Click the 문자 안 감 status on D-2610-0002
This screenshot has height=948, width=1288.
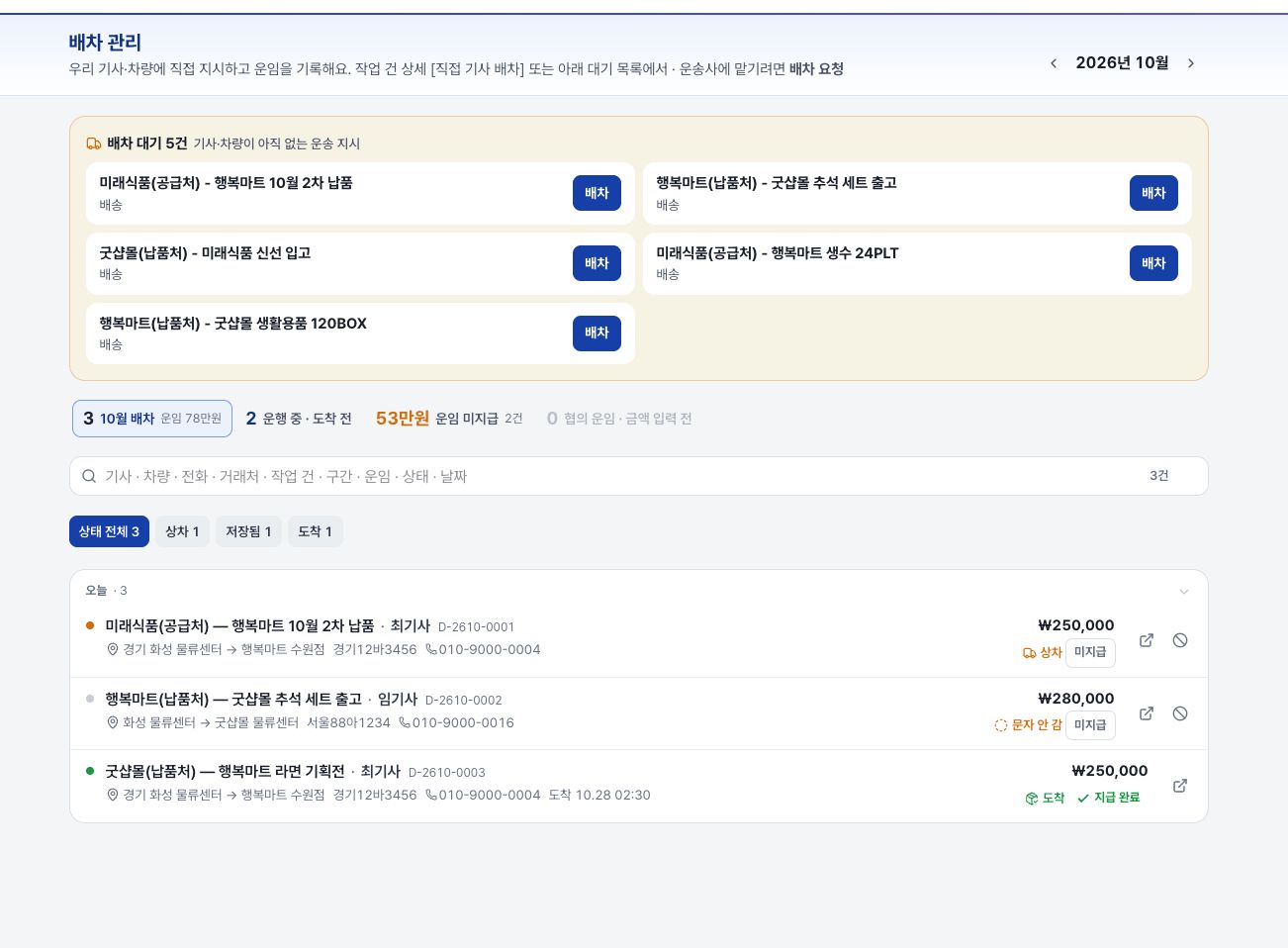pyautogui.click(x=1028, y=725)
